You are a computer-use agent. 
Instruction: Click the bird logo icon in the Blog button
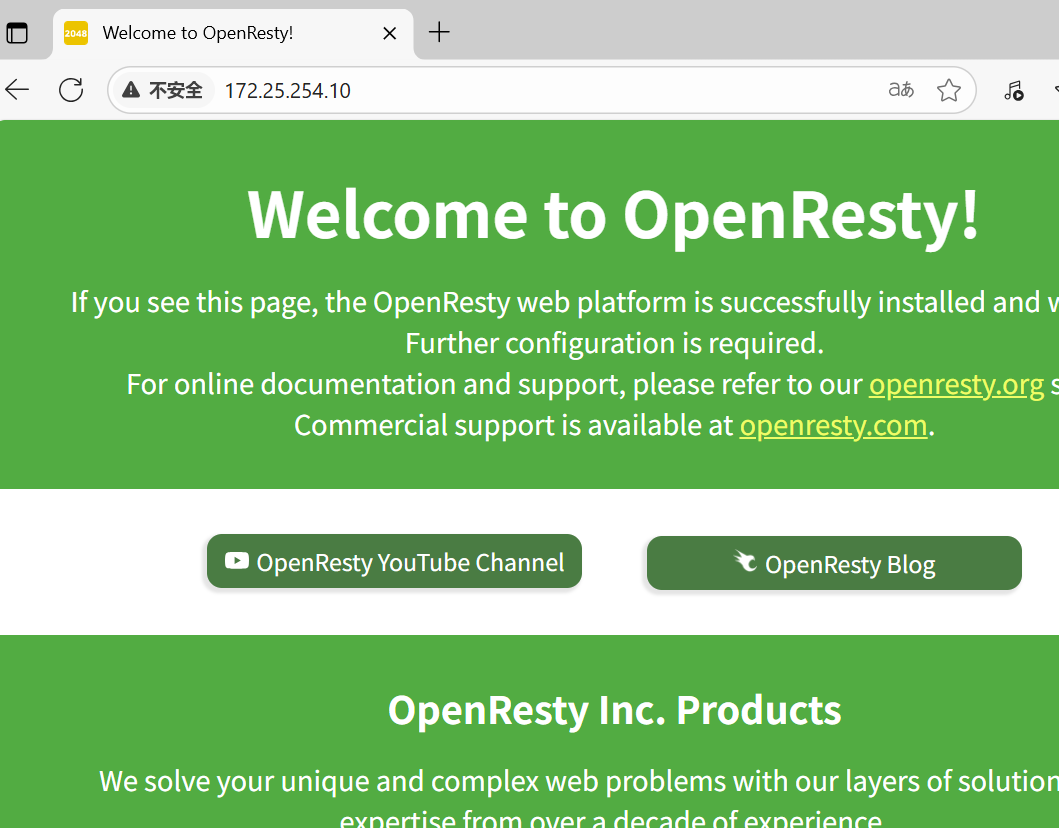coord(746,561)
